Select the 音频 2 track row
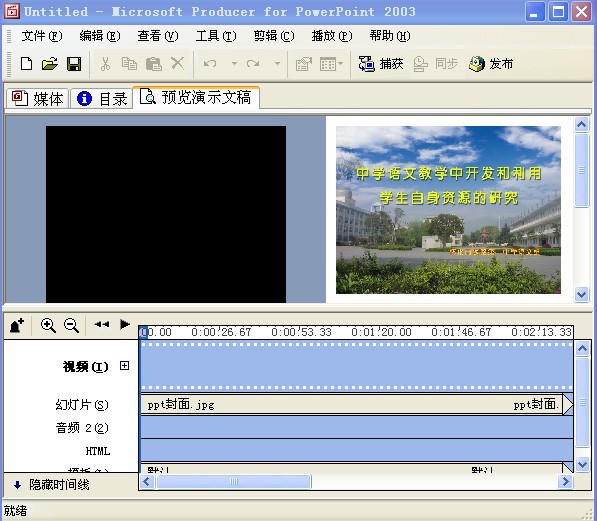Viewport: 597px width, 521px height. [x=357, y=427]
